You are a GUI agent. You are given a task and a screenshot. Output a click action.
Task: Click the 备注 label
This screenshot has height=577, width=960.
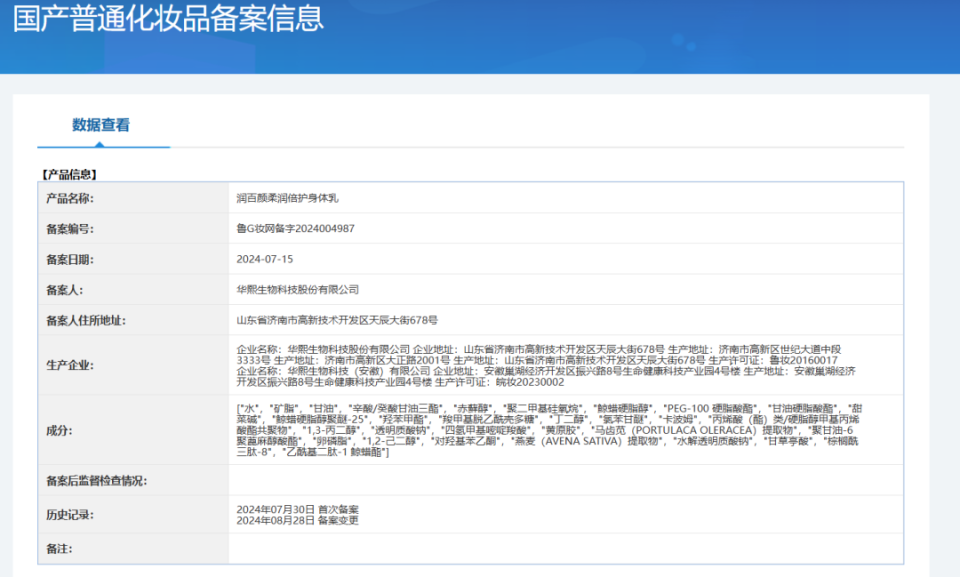(59, 549)
